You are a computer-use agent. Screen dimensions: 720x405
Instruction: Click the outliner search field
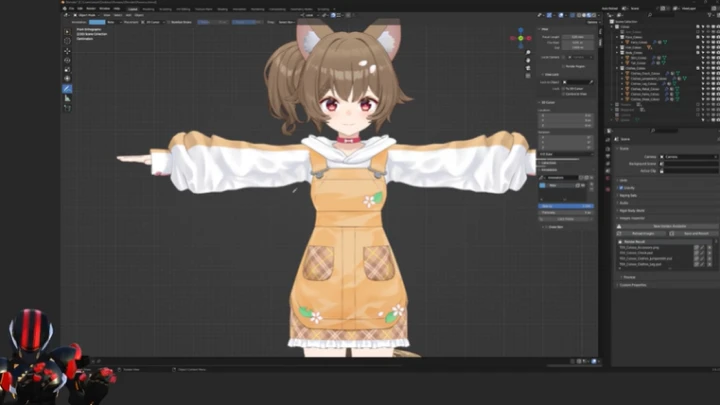pyautogui.click(x=663, y=15)
